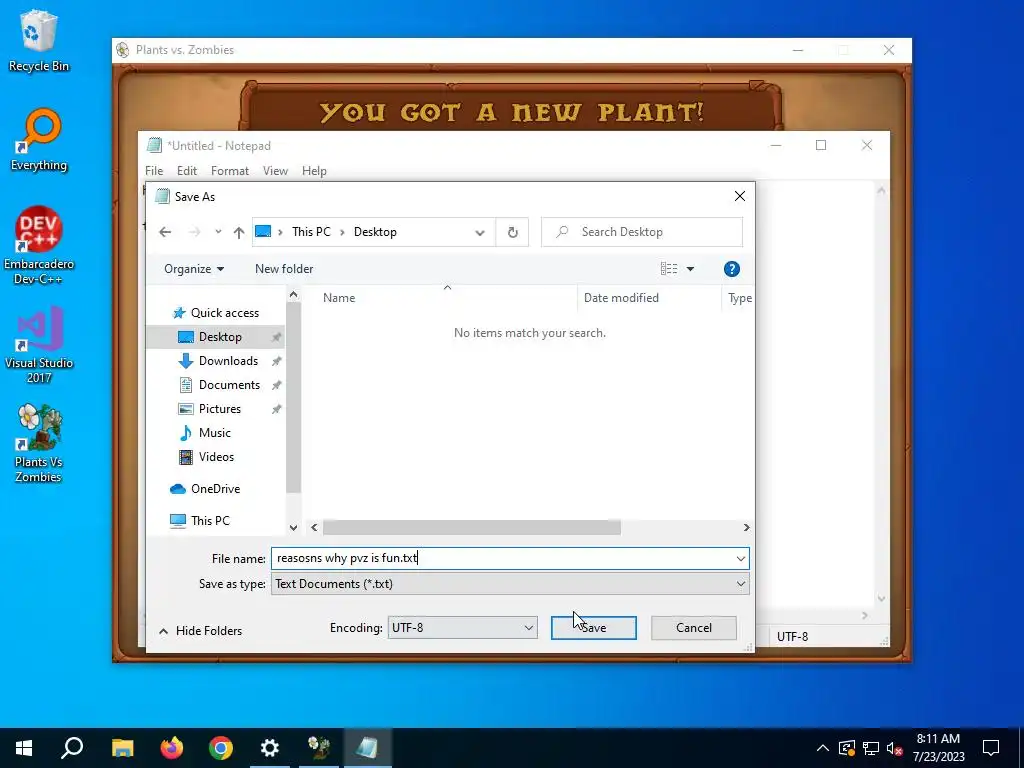This screenshot has height=768, width=1024.
Task: Launch Firefox from the taskbar
Action: point(172,748)
